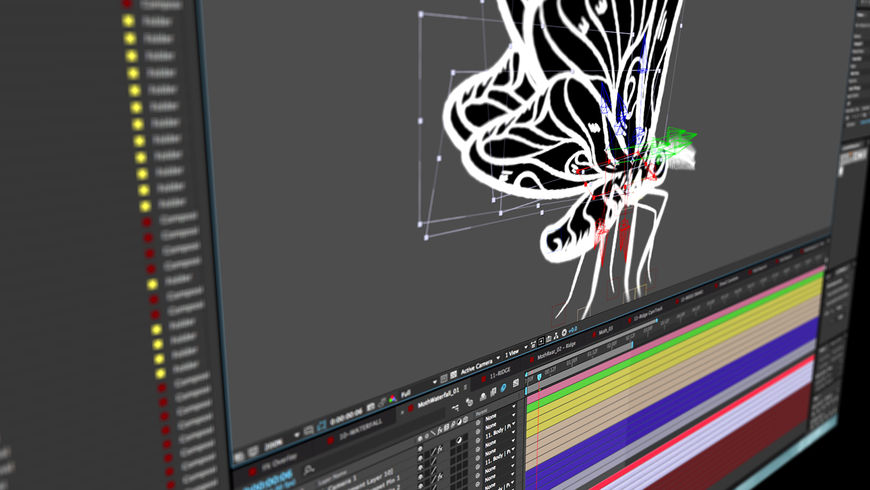The width and height of the screenshot is (870, 490).
Task: Click the snapshot camera icon in viewer
Action: click(x=371, y=407)
